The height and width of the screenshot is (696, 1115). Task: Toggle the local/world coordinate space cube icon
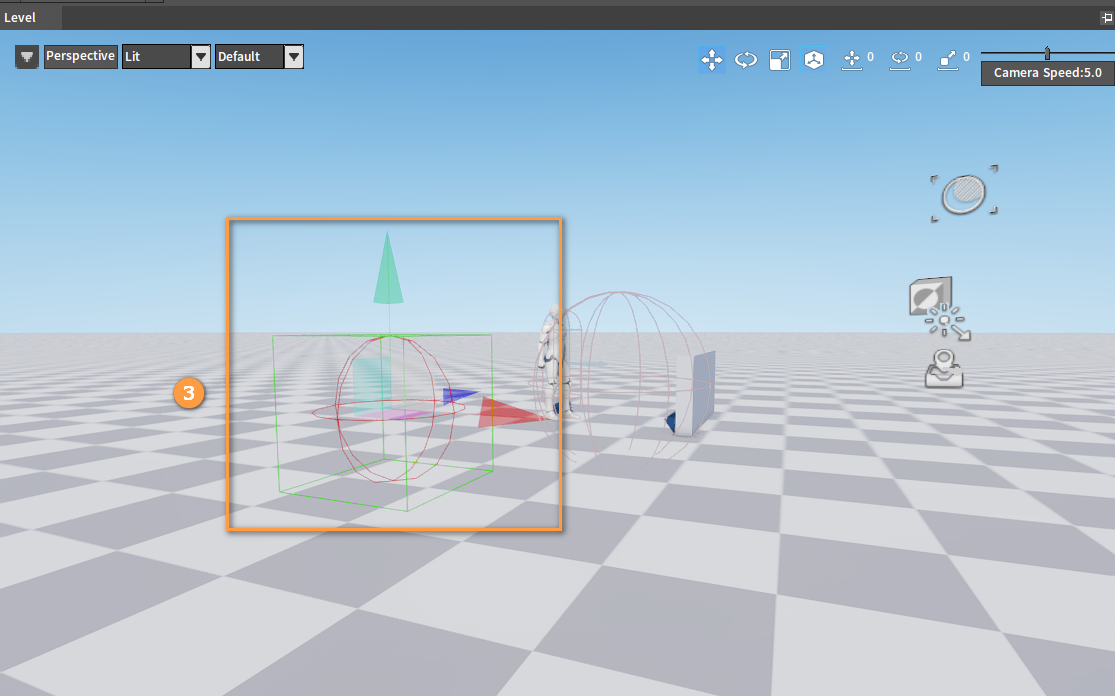coord(814,60)
